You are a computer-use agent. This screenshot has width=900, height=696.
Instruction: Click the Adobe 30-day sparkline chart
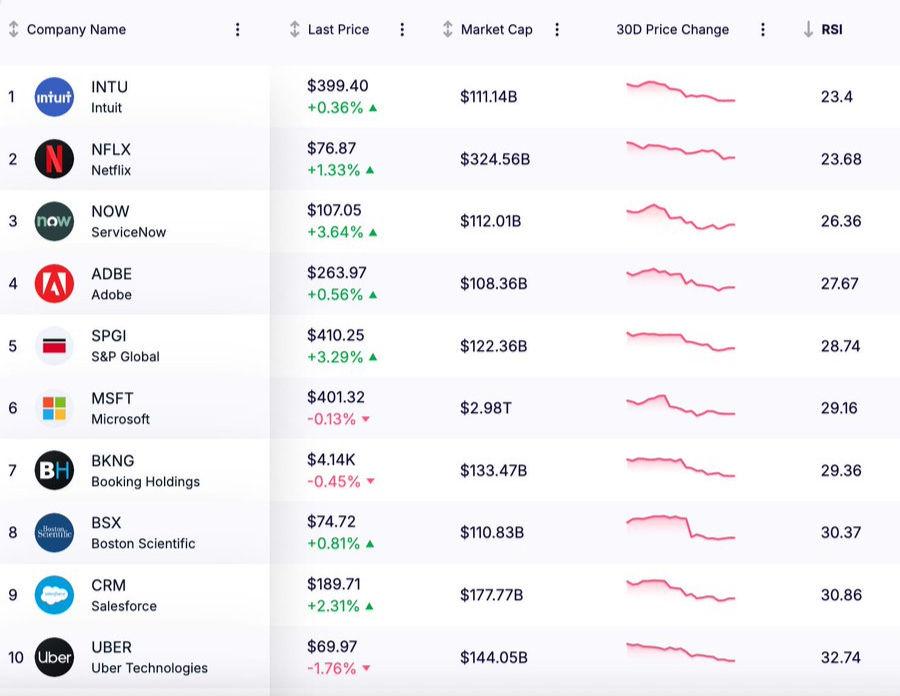point(681,279)
